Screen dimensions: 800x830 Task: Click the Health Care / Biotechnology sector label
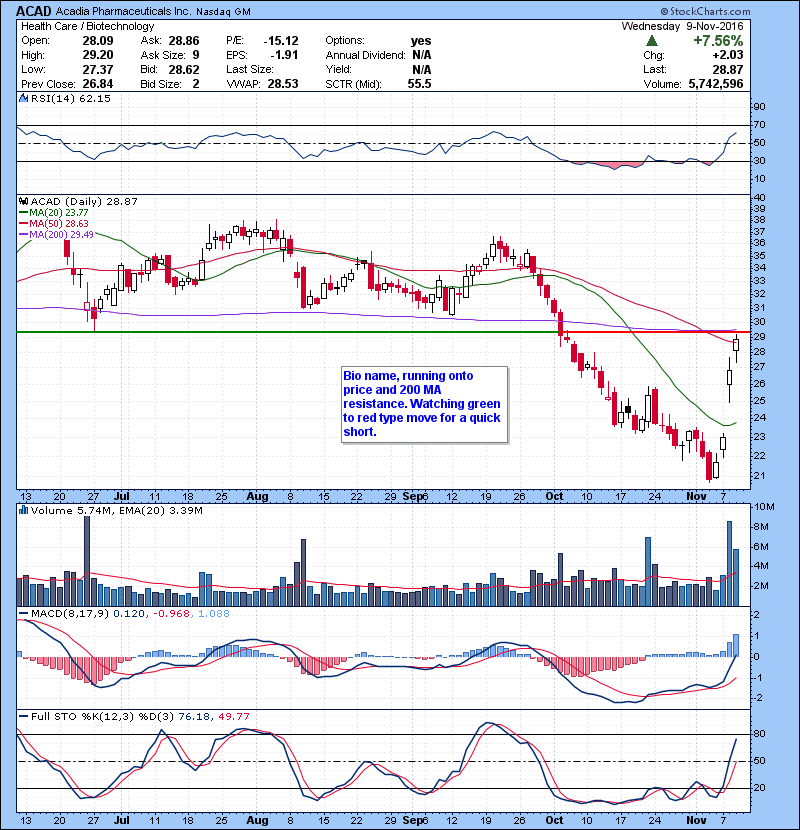87,26
